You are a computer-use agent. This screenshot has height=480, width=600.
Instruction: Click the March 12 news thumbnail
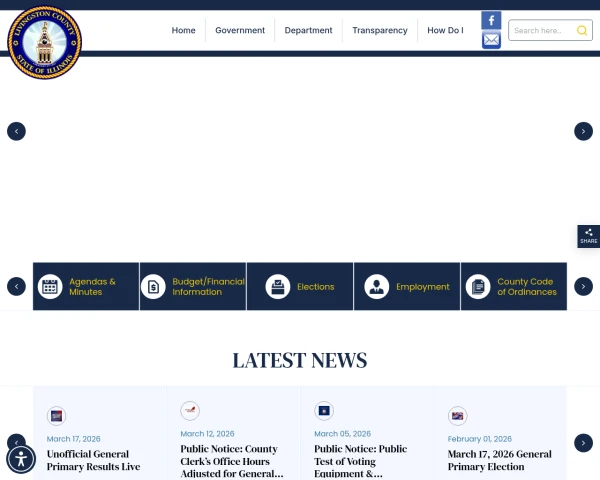tap(190, 411)
